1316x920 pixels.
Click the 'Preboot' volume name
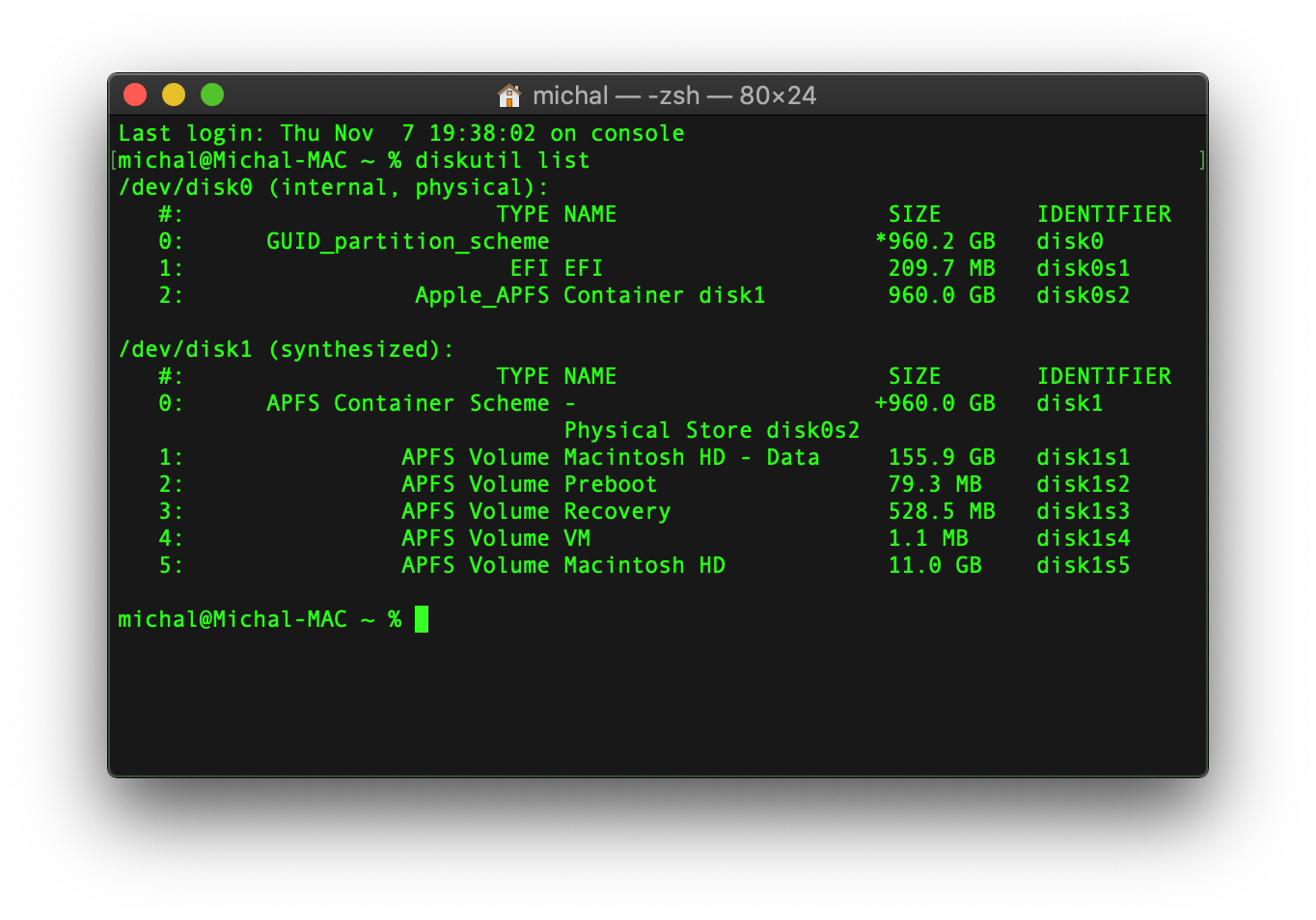point(611,484)
